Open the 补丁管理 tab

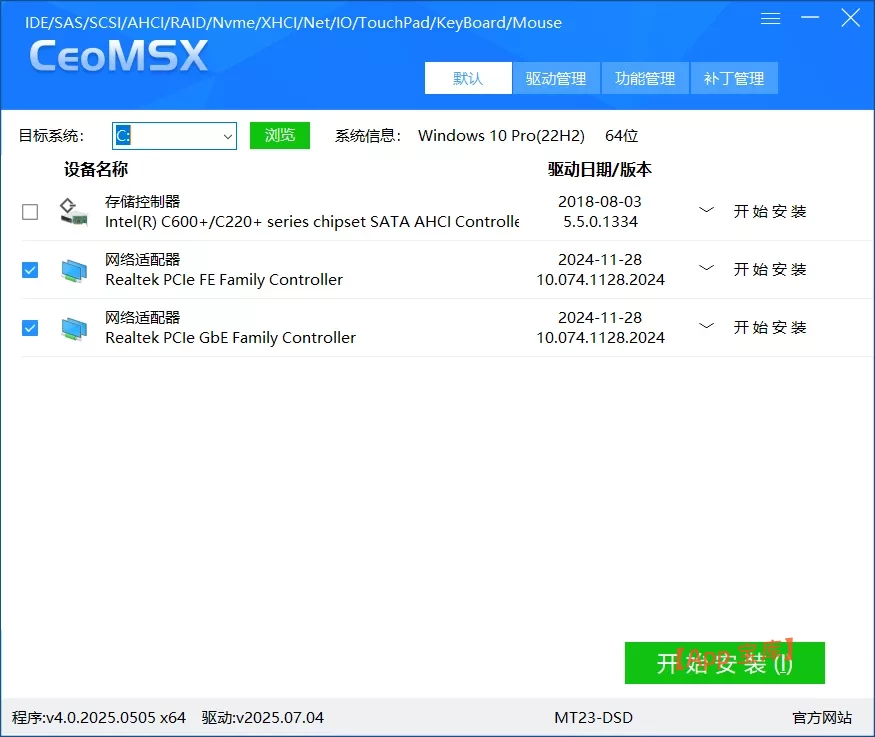(x=734, y=78)
